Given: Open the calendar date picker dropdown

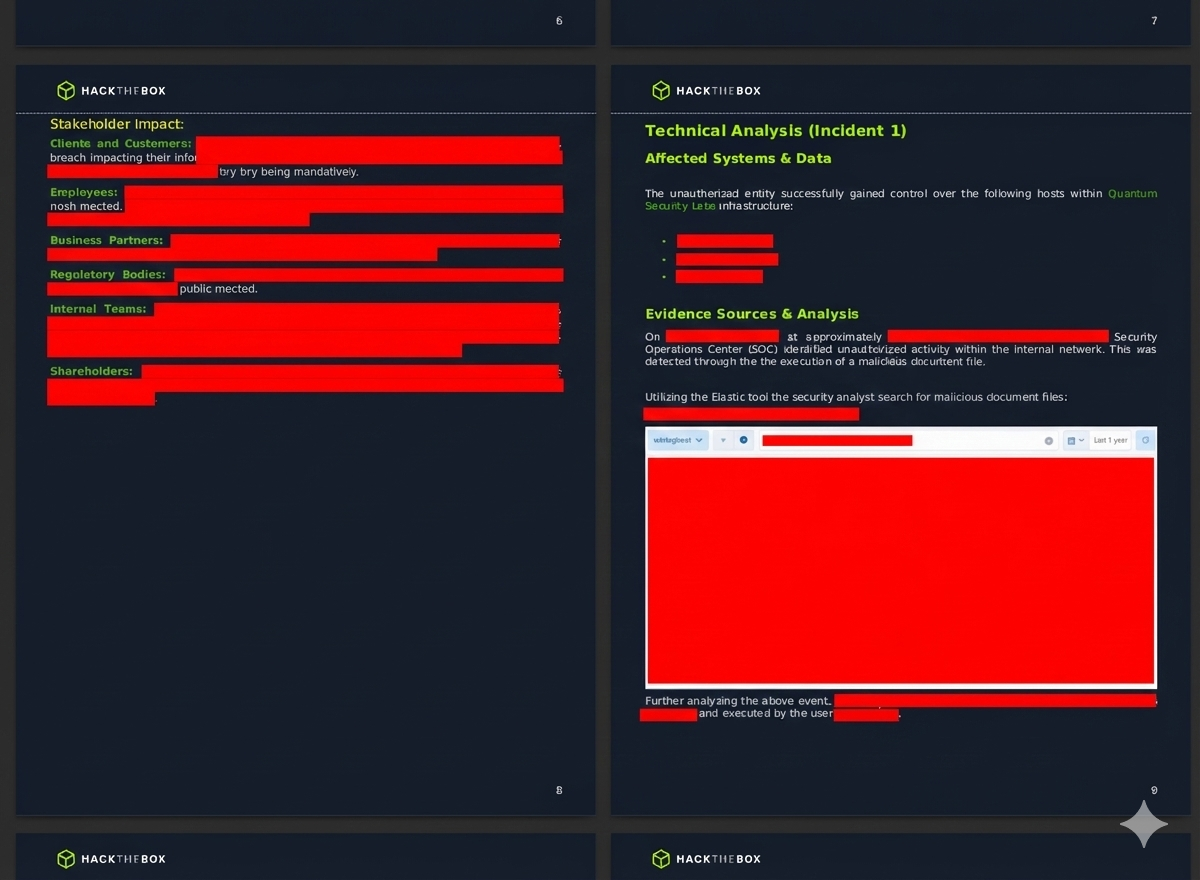Looking at the screenshot, I should (x=1075, y=440).
